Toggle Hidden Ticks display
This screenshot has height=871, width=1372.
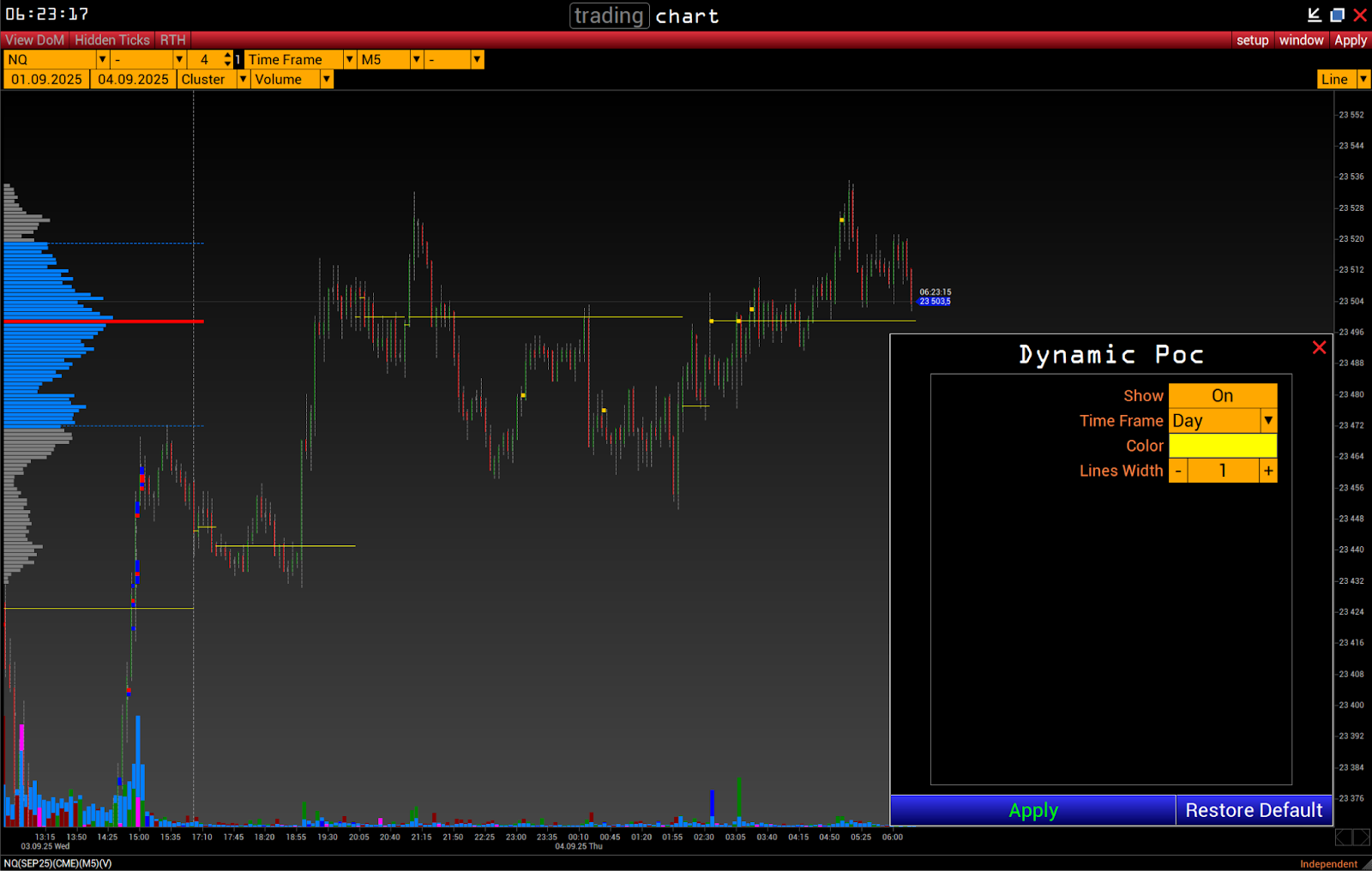point(111,40)
